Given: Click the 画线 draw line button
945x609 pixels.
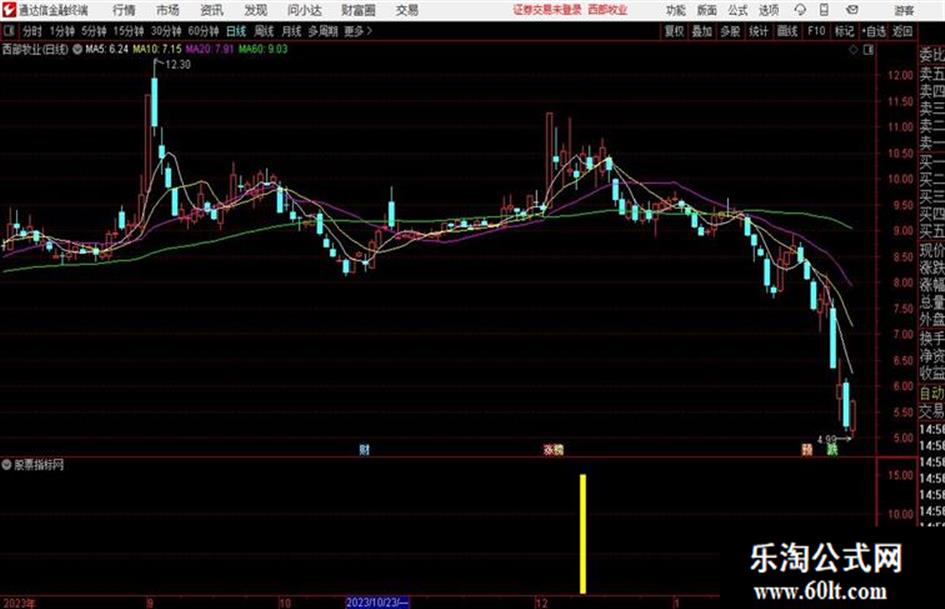Looking at the screenshot, I should [787, 31].
